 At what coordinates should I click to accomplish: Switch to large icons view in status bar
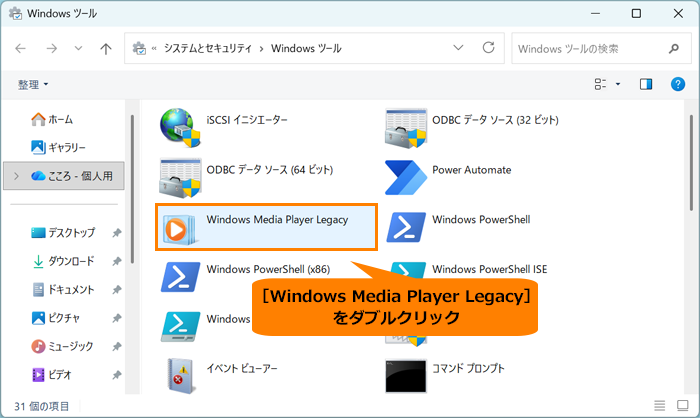point(683,405)
